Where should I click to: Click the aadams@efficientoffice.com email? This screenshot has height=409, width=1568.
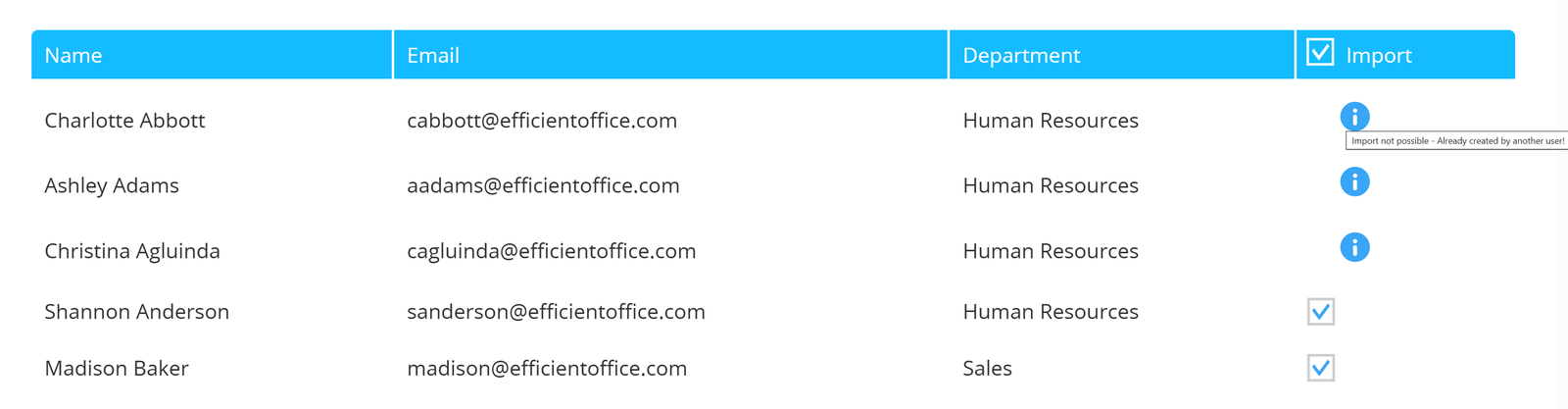(543, 185)
